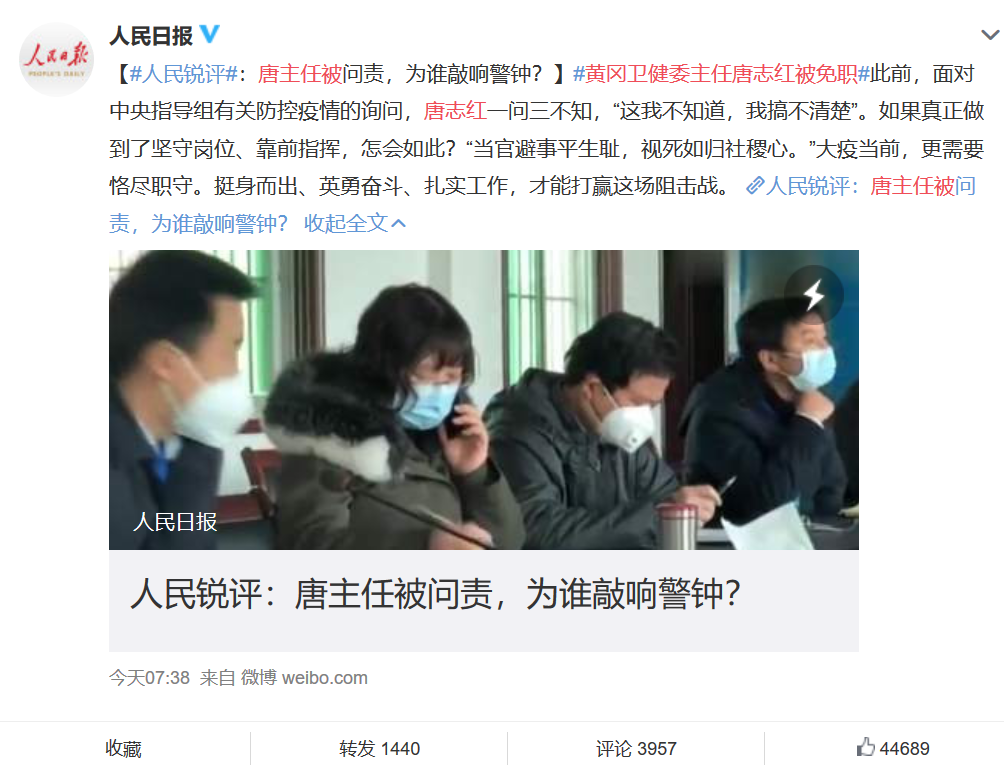Open article card titled 人民锐评：唐主任被问责
This screenshot has width=1004, height=770.
(483, 601)
